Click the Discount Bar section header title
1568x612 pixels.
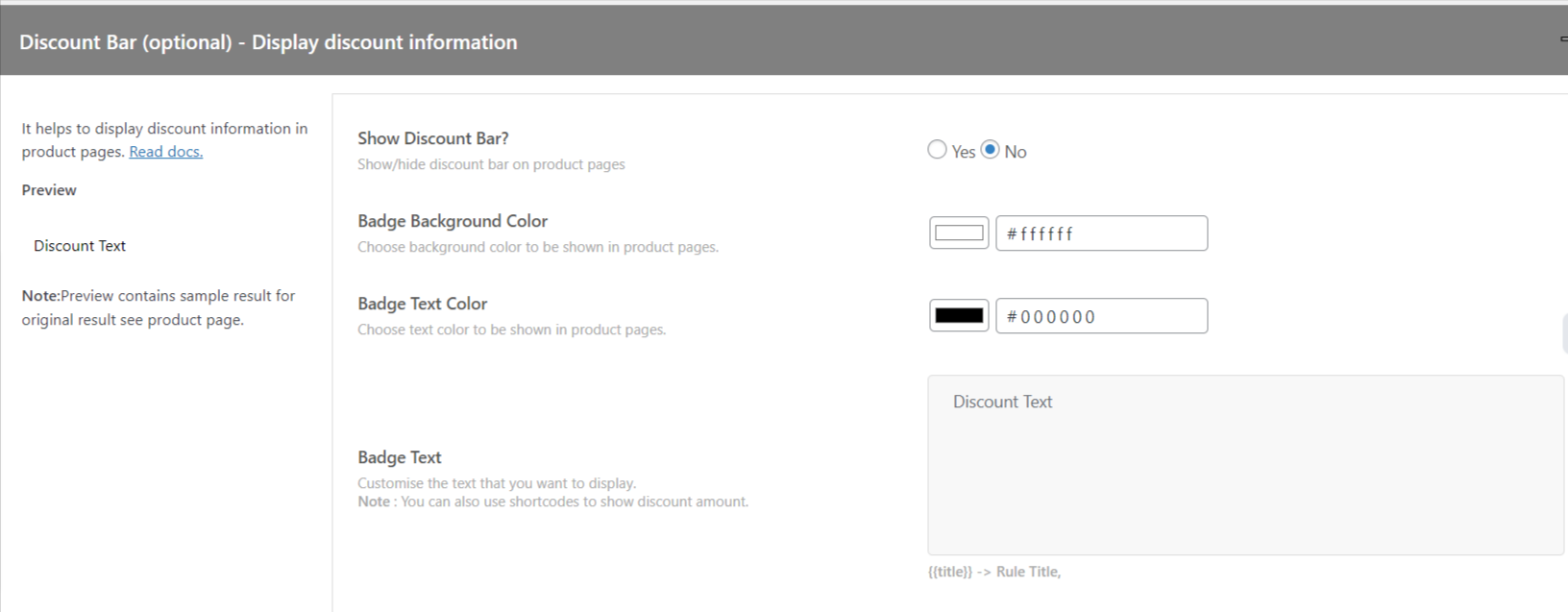(x=268, y=42)
